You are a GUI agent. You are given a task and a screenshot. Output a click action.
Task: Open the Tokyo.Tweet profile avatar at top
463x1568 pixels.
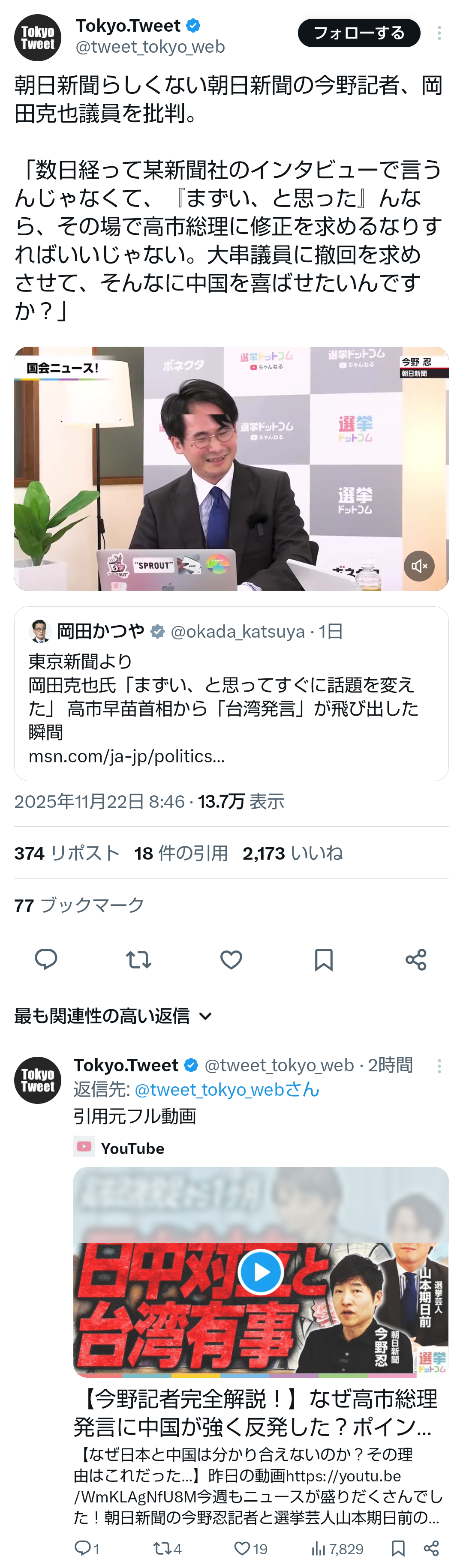(x=38, y=38)
